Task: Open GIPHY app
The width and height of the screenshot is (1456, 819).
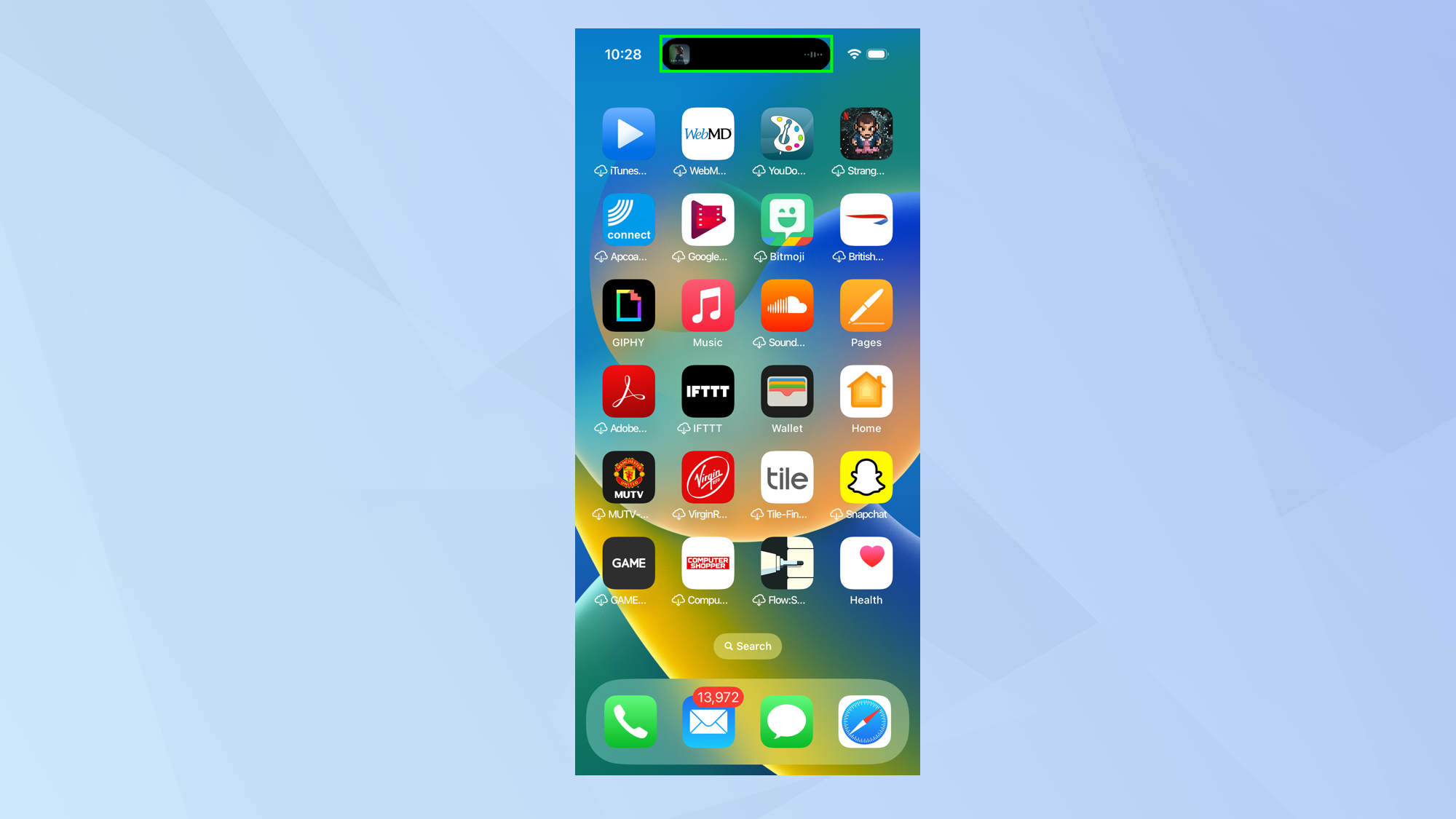Action: (627, 305)
